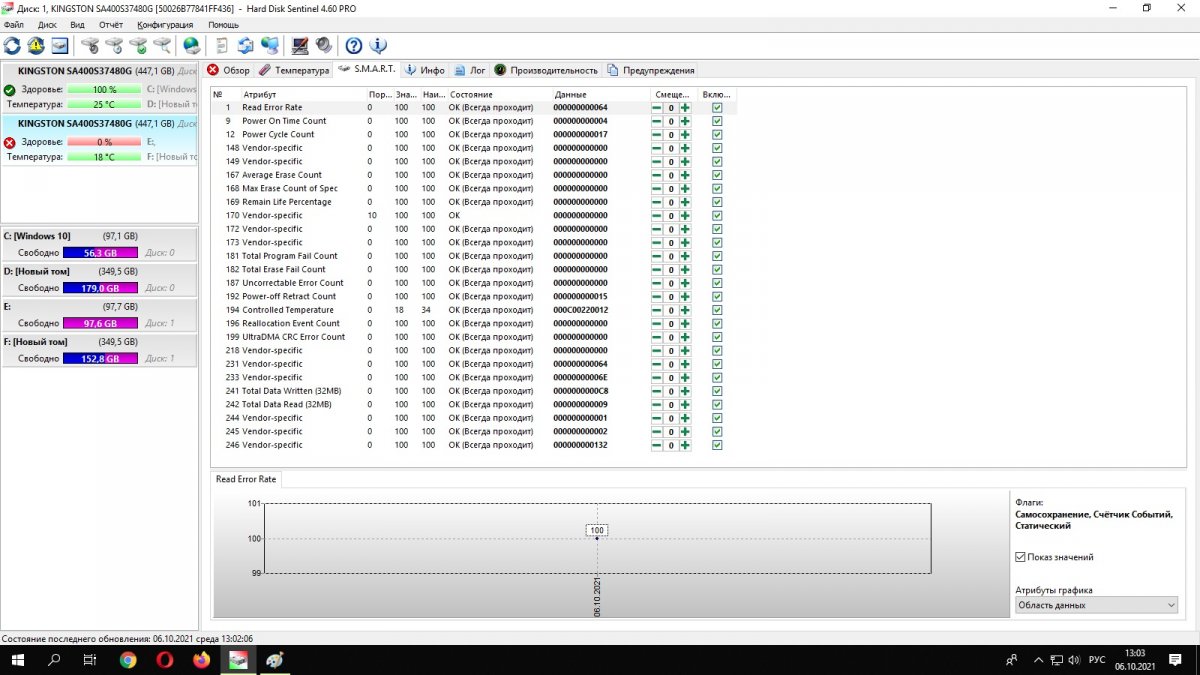This screenshot has height=675, width=1200.
Task: Decrease offset for Total Data Read
Action: point(656,404)
